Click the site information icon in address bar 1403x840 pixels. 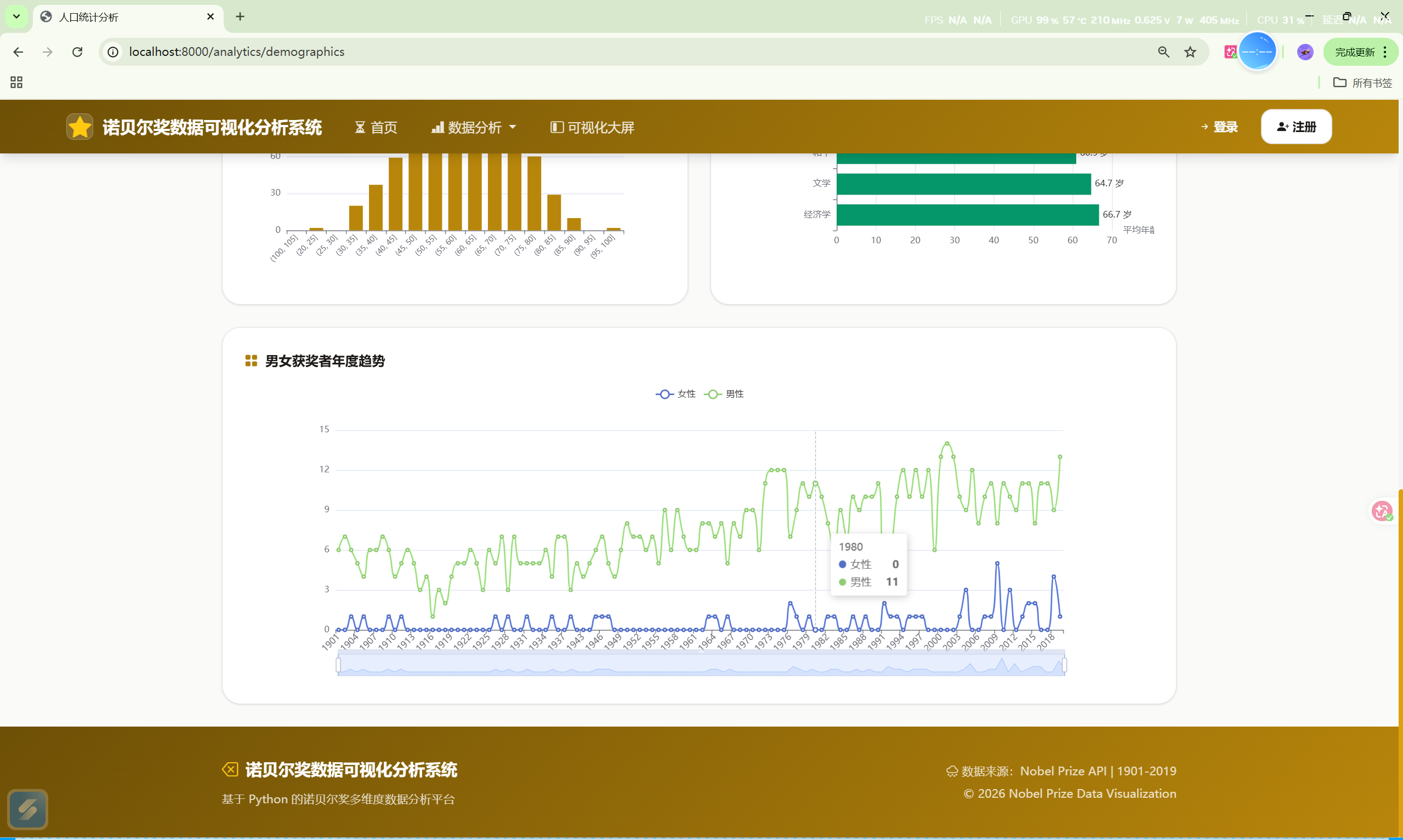coord(113,52)
